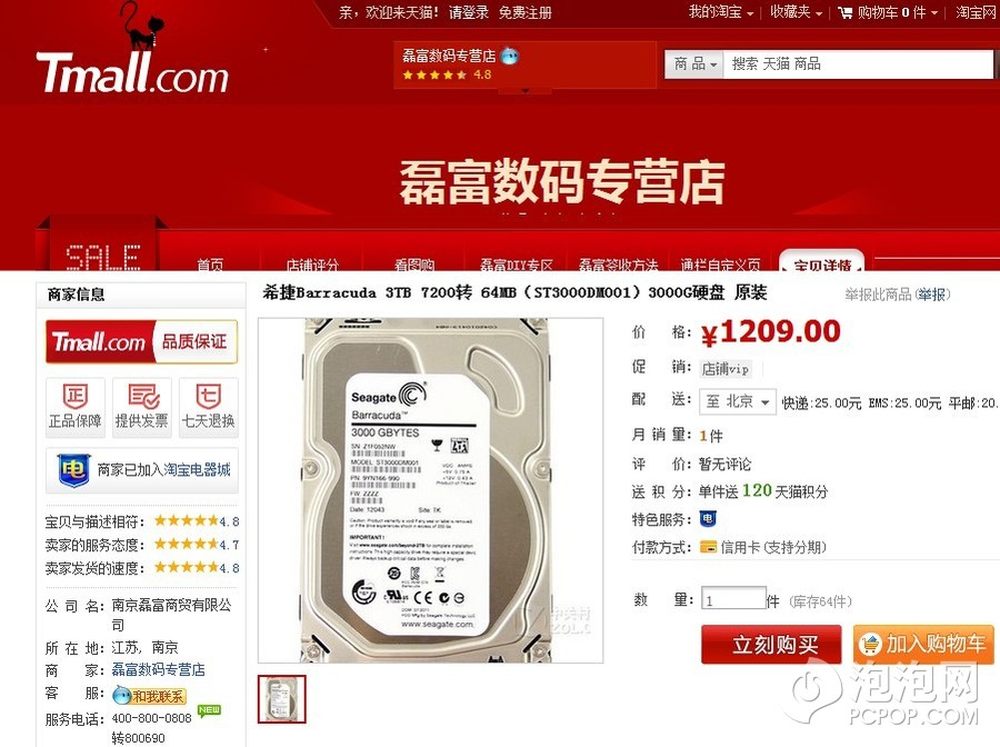
Task: Click the quantity input field
Action: (733, 600)
